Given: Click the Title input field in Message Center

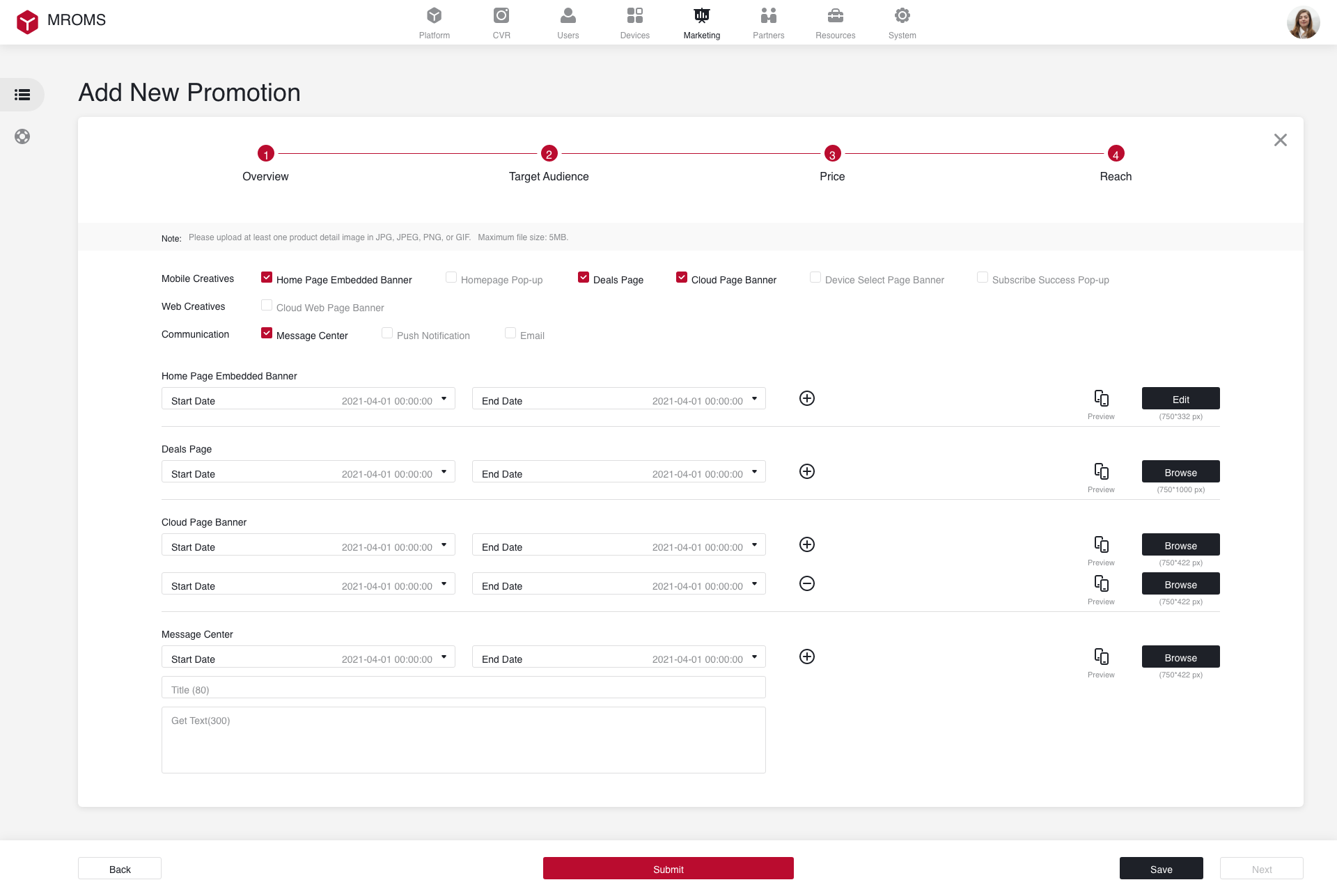Looking at the screenshot, I should pos(463,690).
